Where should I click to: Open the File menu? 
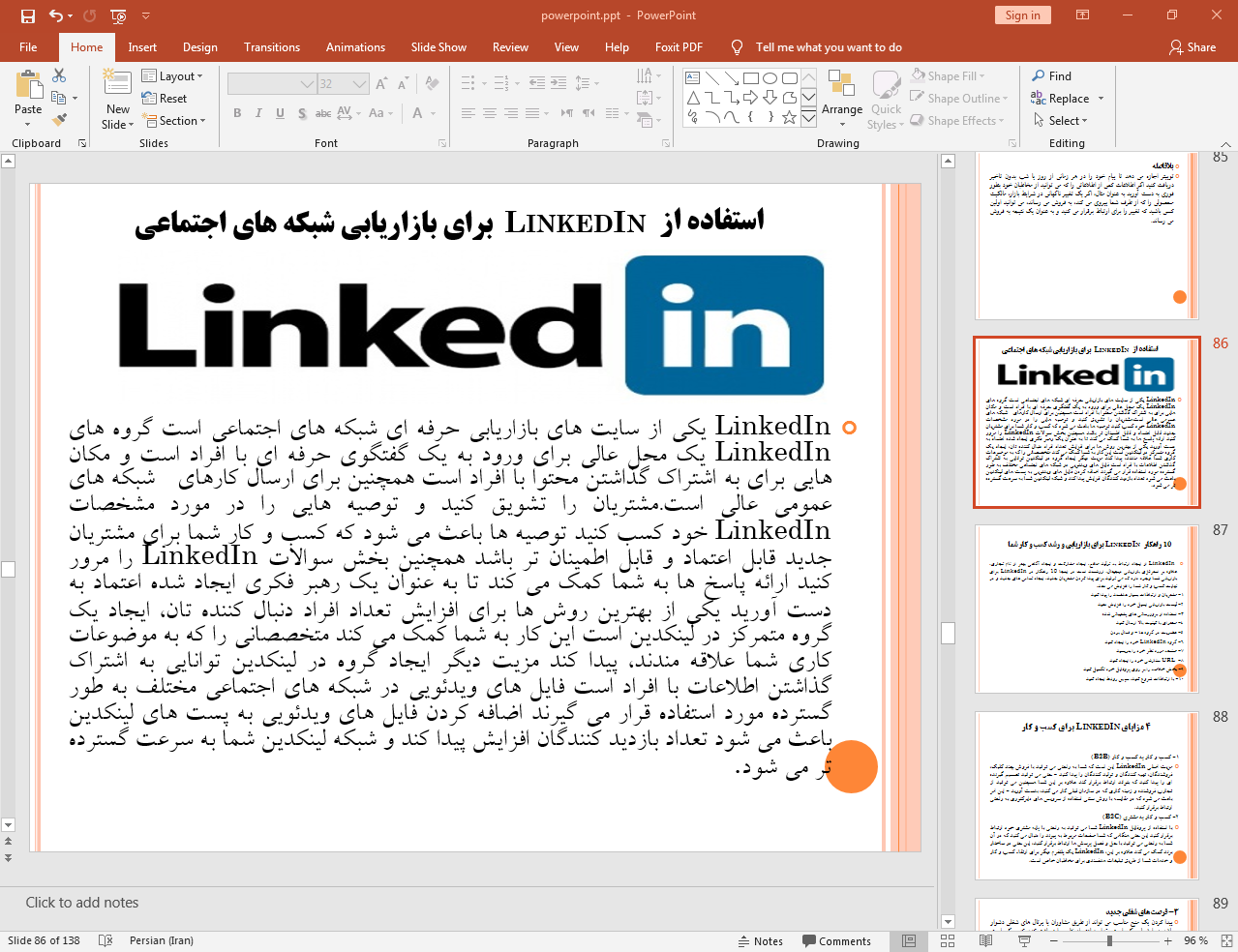[x=29, y=46]
